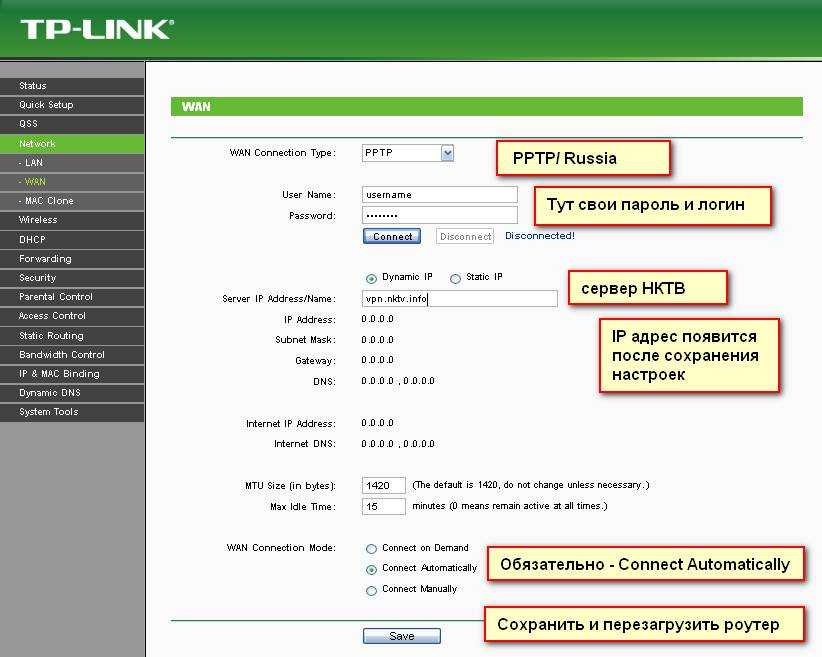This screenshot has height=657, width=822.
Task: Select the Network menu section
Action: point(72,144)
